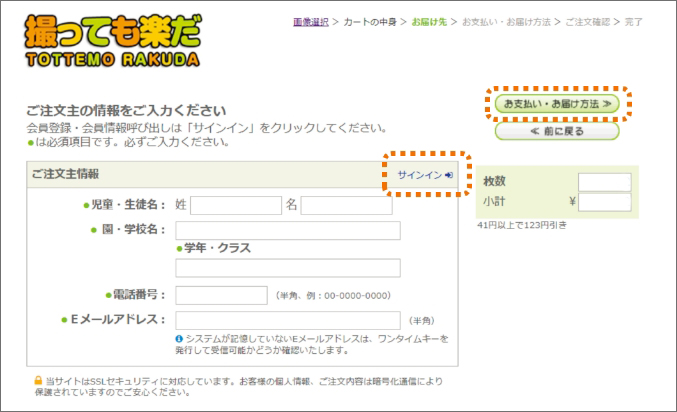Click the blue info icon under Eメールアドレス
Image resolution: width=677 pixels, height=412 pixels.
[x=179, y=339]
